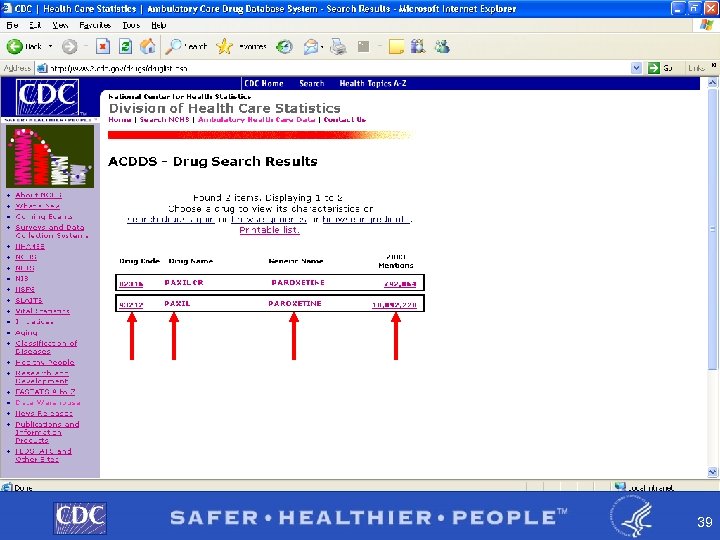Open the Favorites star icon

[x=225, y=46]
